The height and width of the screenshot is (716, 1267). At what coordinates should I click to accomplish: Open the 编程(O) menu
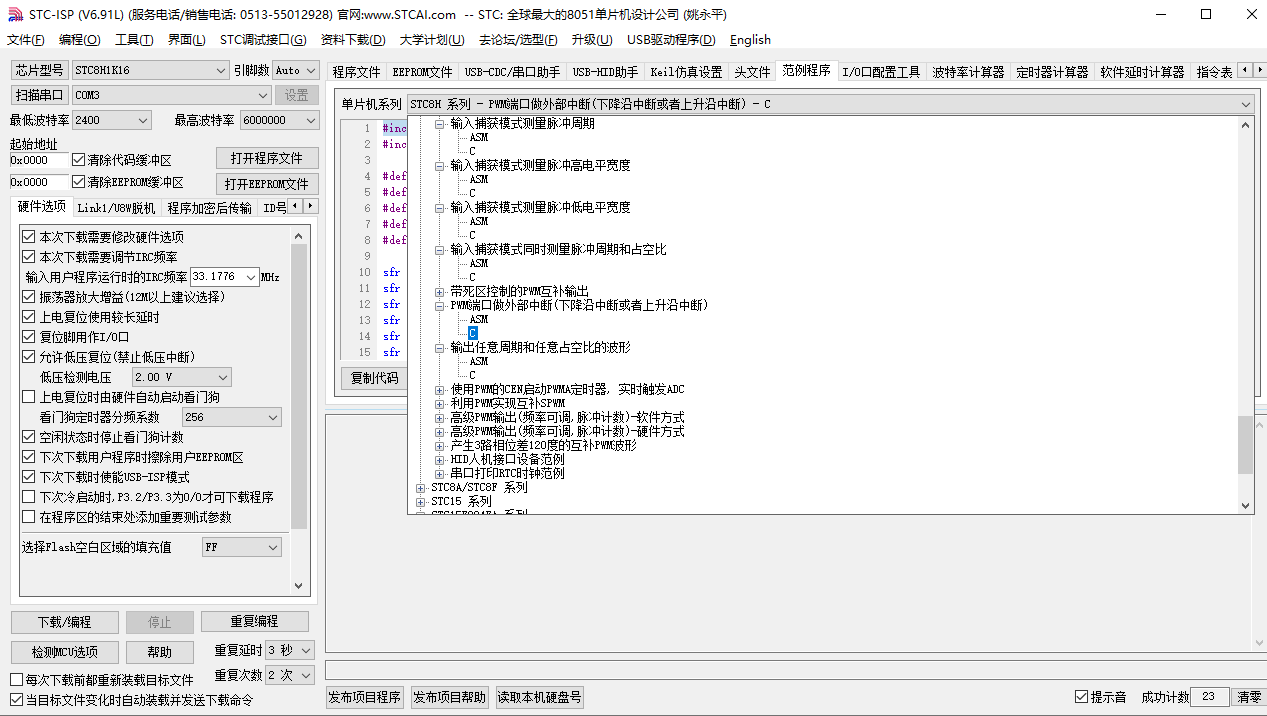80,40
